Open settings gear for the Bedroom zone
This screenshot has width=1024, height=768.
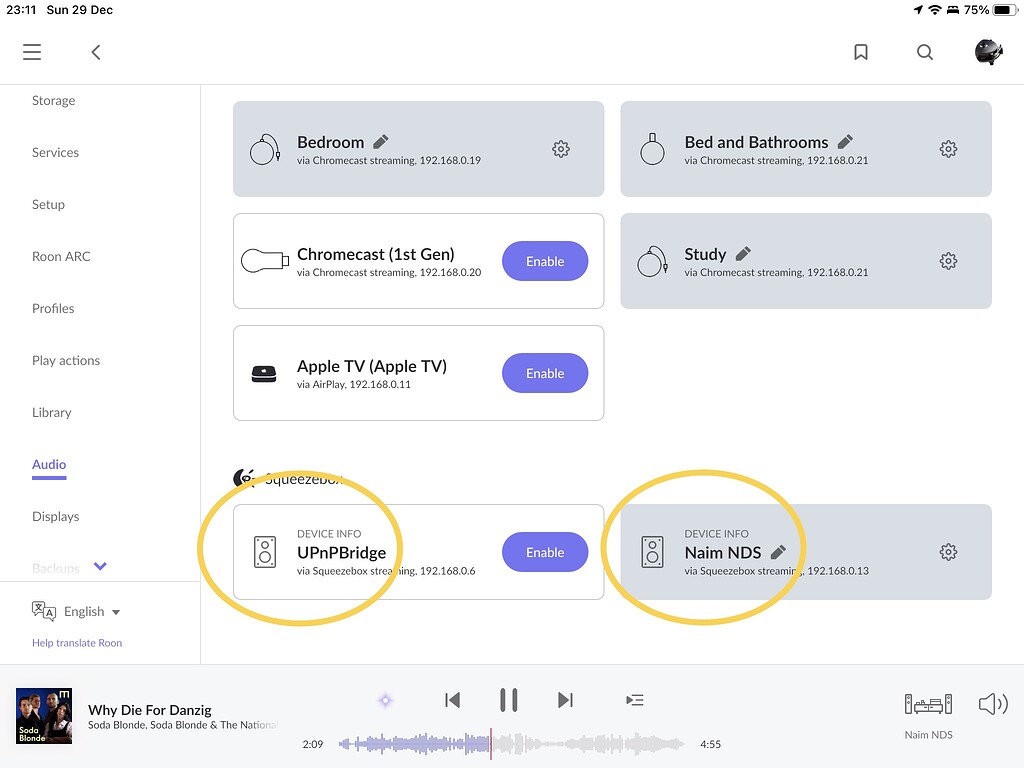561,148
